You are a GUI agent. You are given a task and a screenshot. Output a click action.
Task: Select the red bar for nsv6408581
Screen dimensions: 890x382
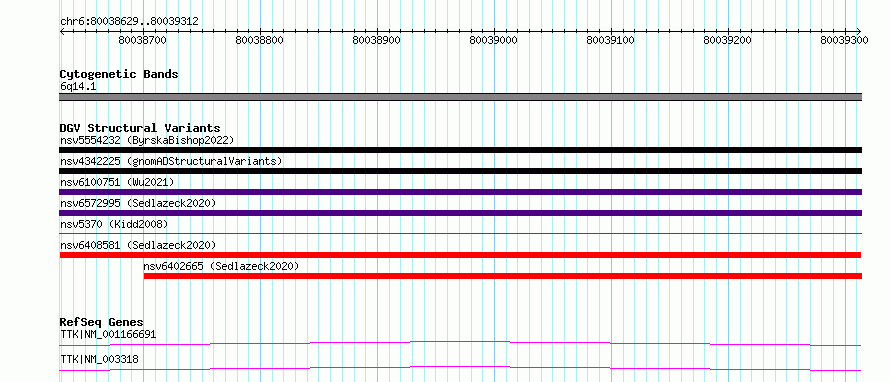[x=460, y=255]
